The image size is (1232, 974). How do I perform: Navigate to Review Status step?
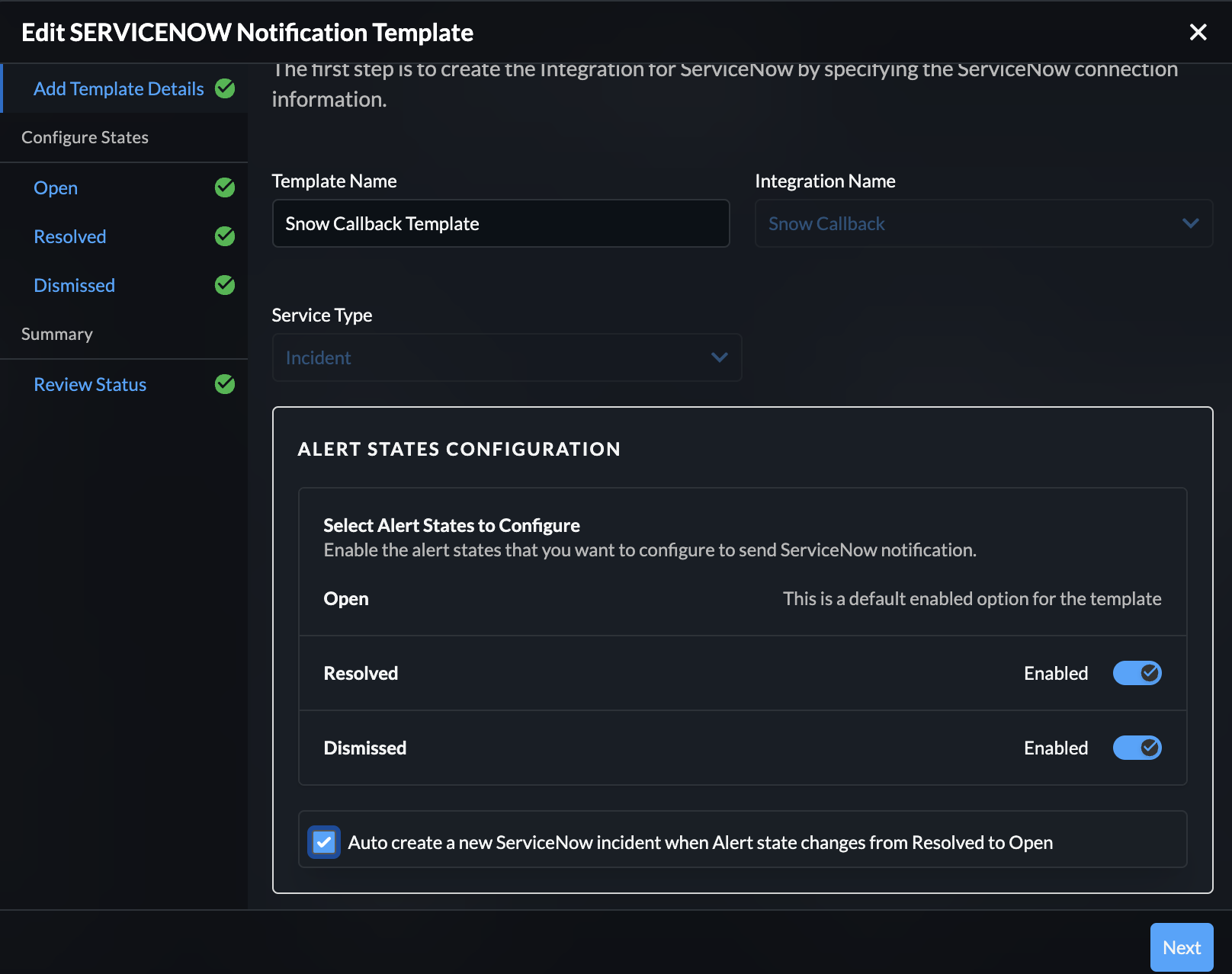point(90,384)
